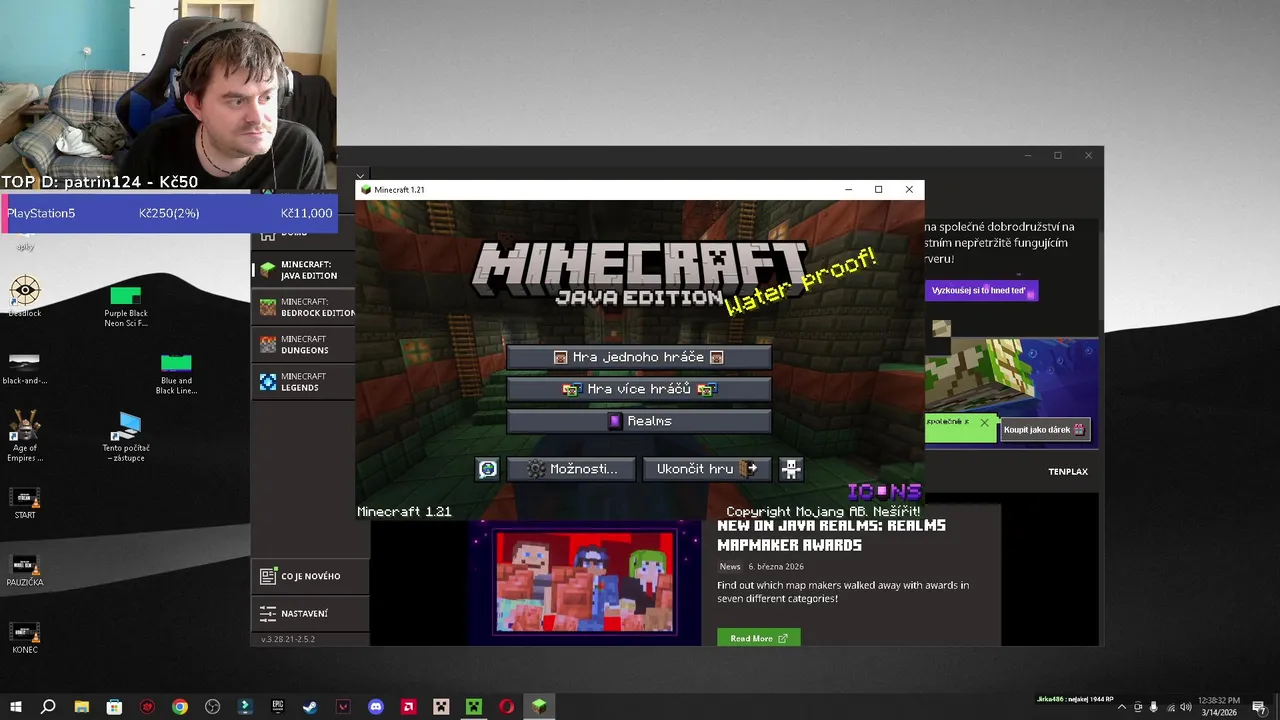Select the KONEC desktop video file
The width and height of the screenshot is (1280, 720).
[x=25, y=637]
